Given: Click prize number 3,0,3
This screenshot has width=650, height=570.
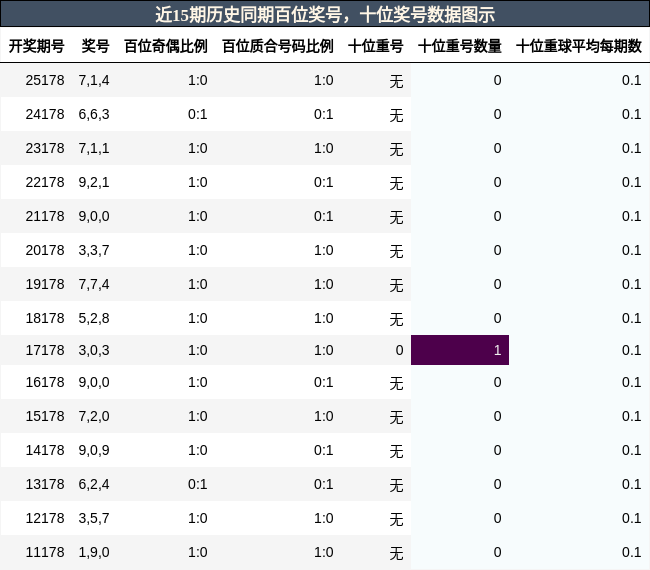Looking at the screenshot, I should [94, 350].
